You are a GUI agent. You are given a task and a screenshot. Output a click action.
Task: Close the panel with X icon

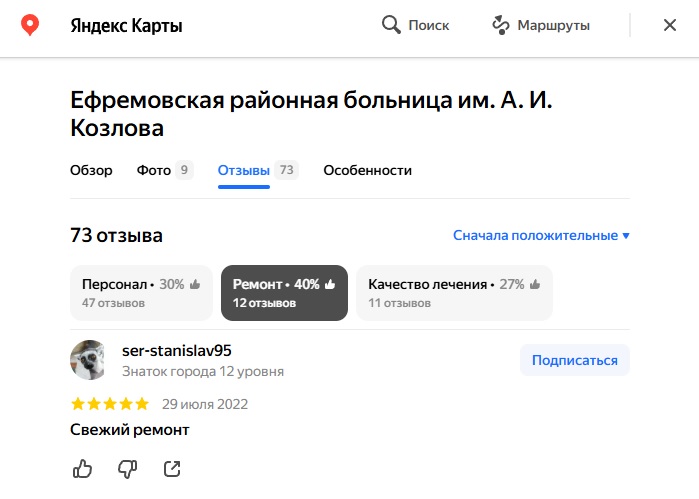click(670, 25)
